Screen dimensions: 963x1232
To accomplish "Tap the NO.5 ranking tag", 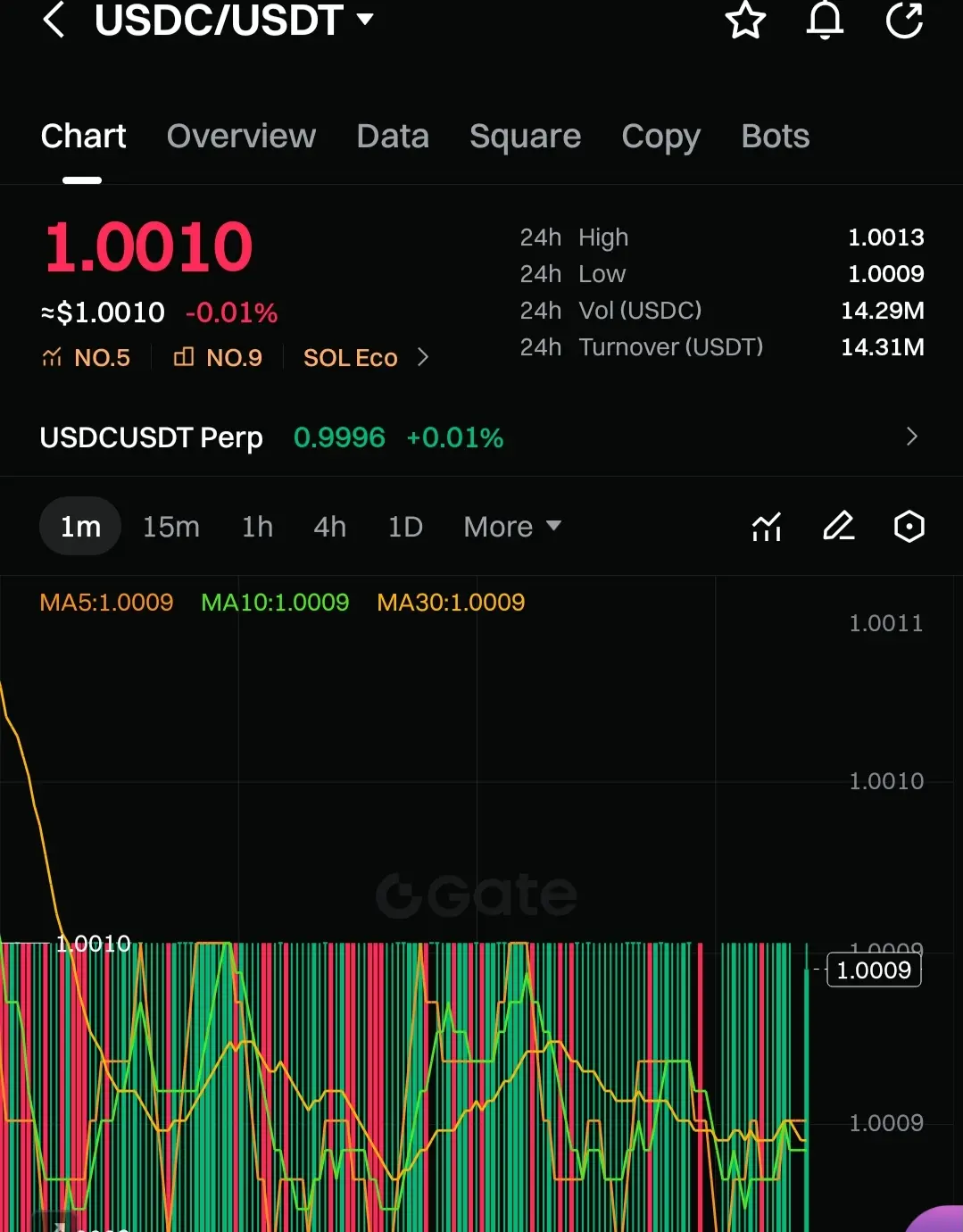I will [x=87, y=358].
